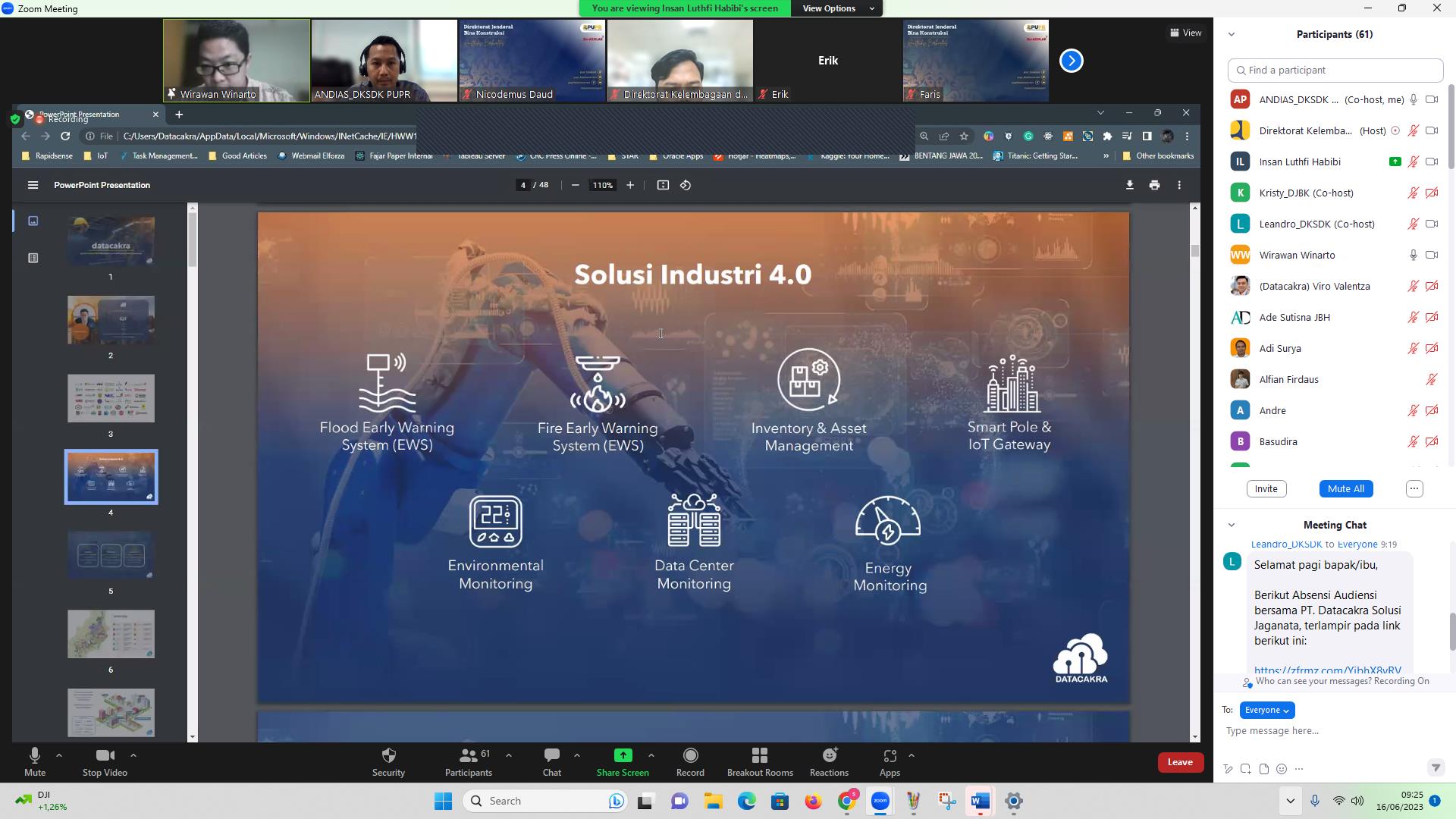Expand the three-dot menu in participants panel

click(1414, 489)
